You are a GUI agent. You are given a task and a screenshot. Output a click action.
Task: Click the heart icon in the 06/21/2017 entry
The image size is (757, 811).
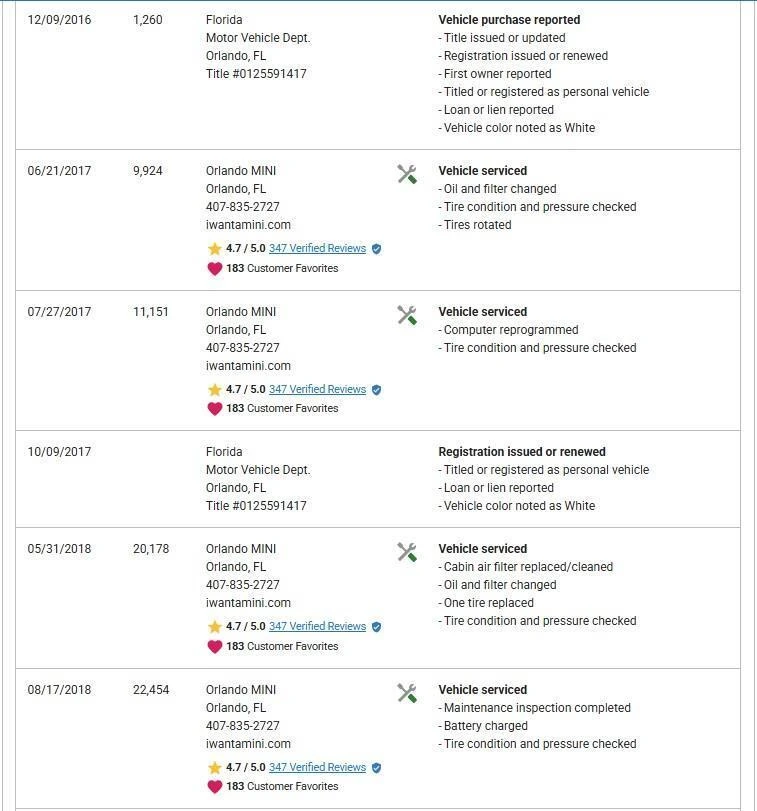214,268
